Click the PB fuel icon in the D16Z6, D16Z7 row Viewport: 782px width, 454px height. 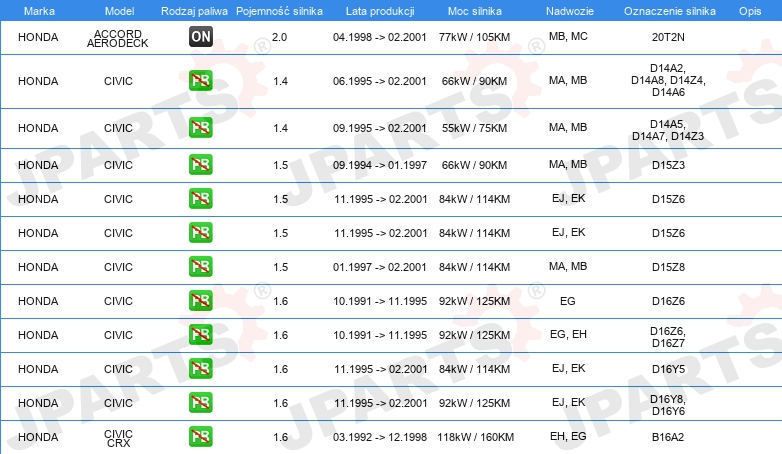tap(201, 334)
